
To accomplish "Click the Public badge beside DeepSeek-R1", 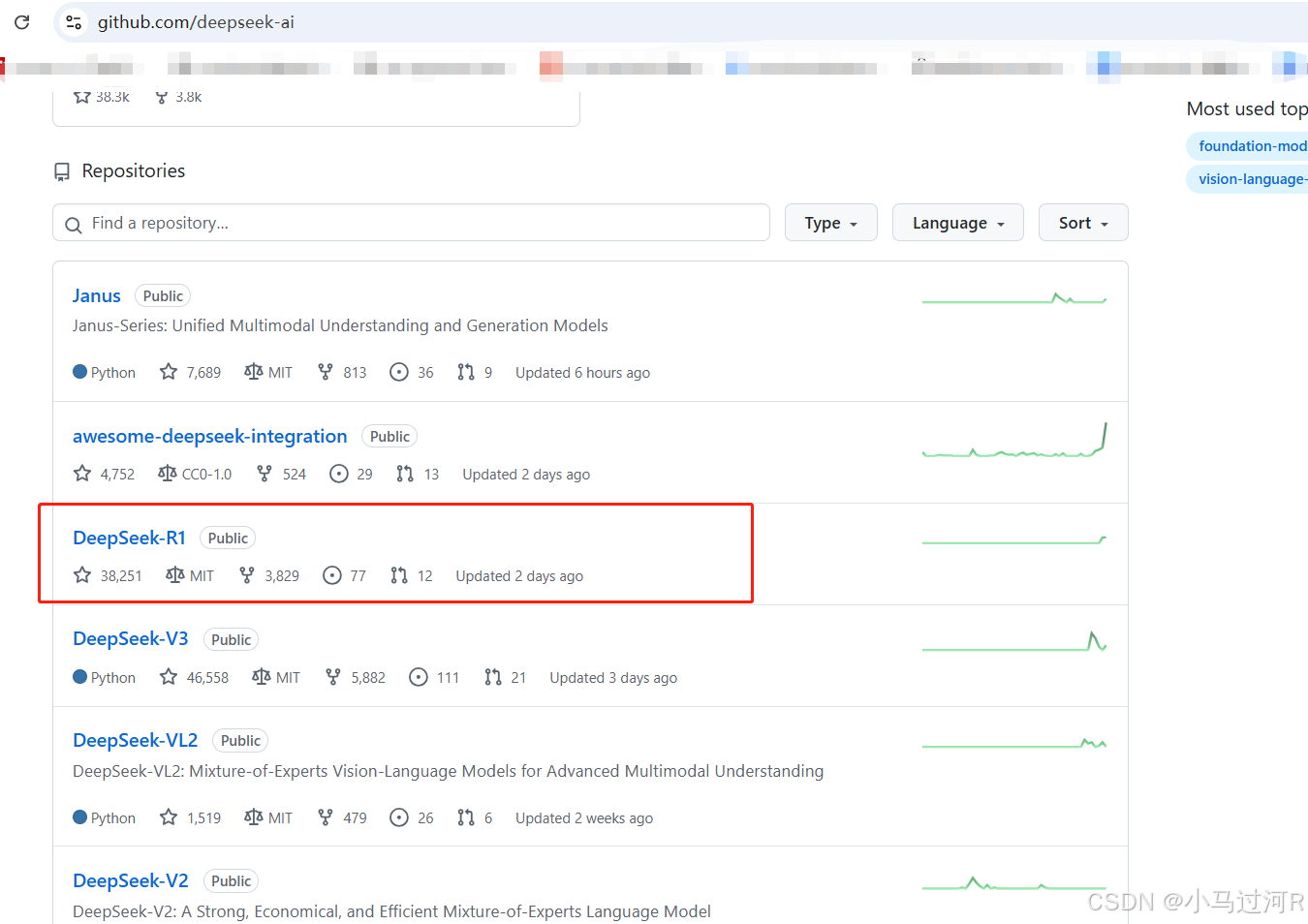I will (x=228, y=538).
